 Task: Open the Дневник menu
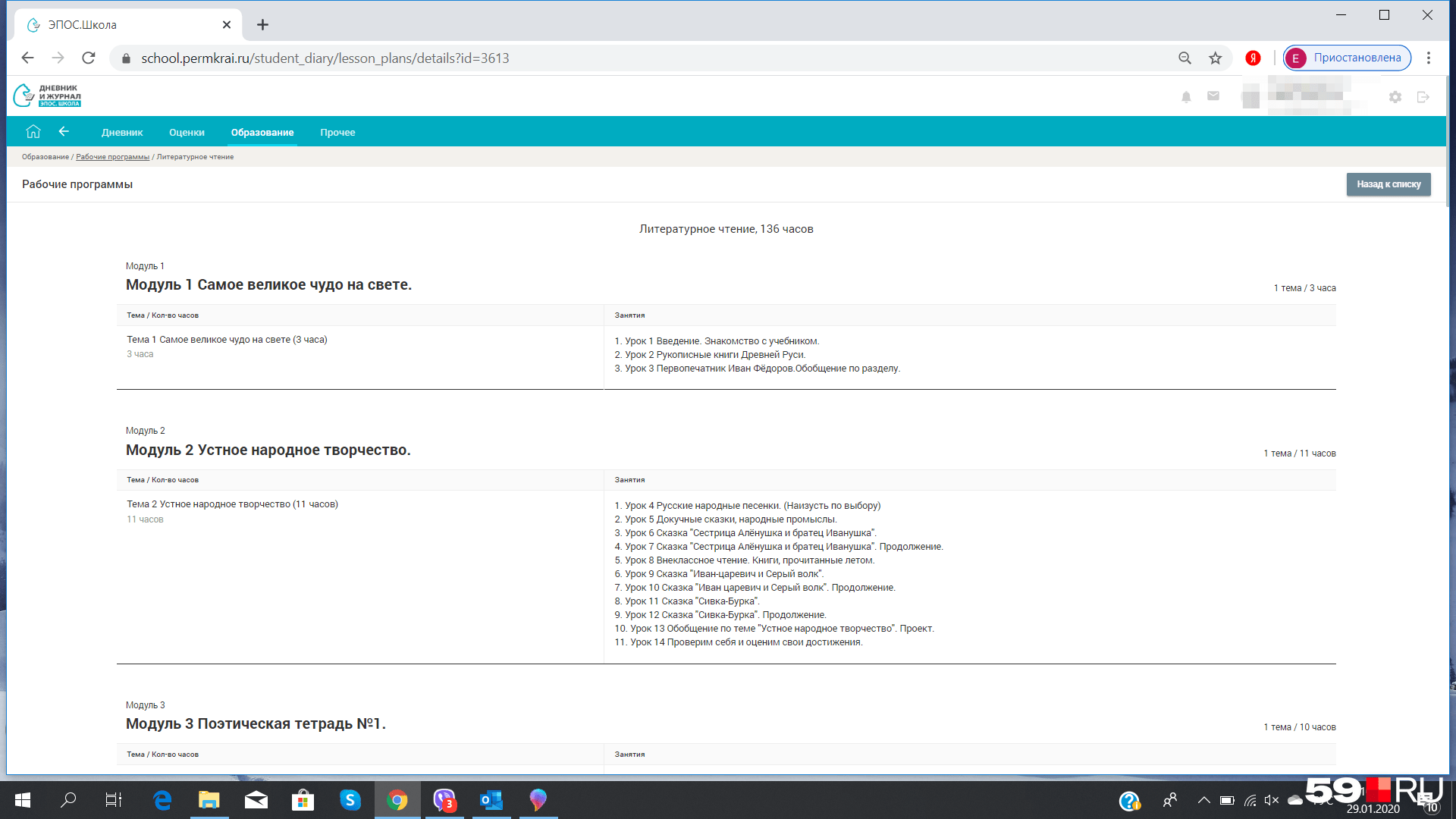click(122, 133)
